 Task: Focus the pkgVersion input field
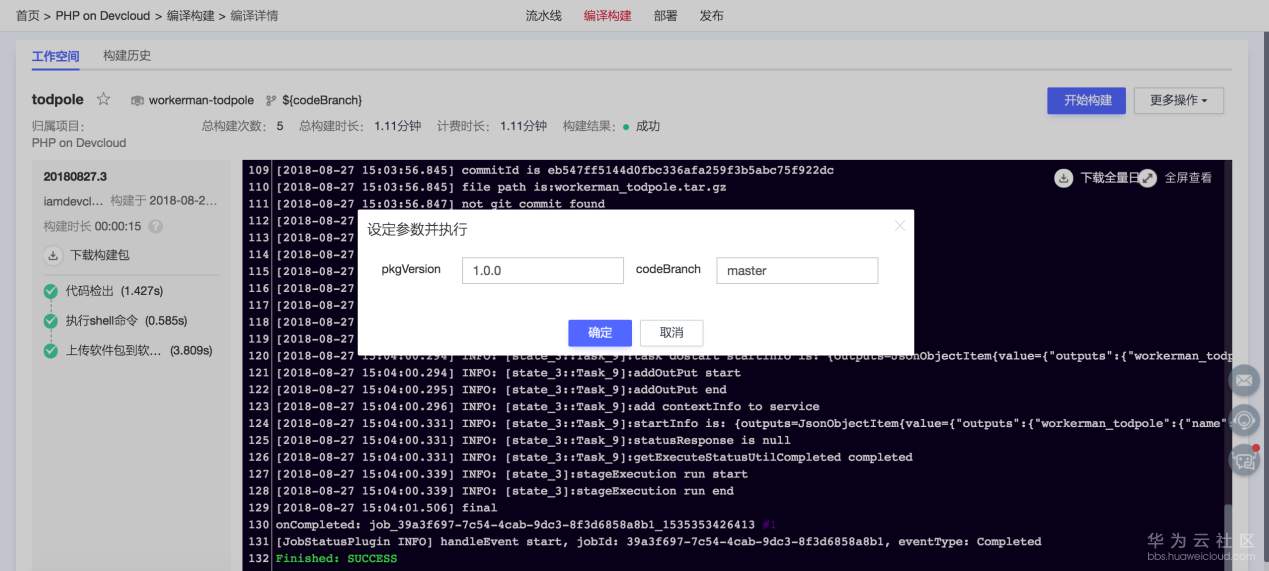(x=544, y=271)
